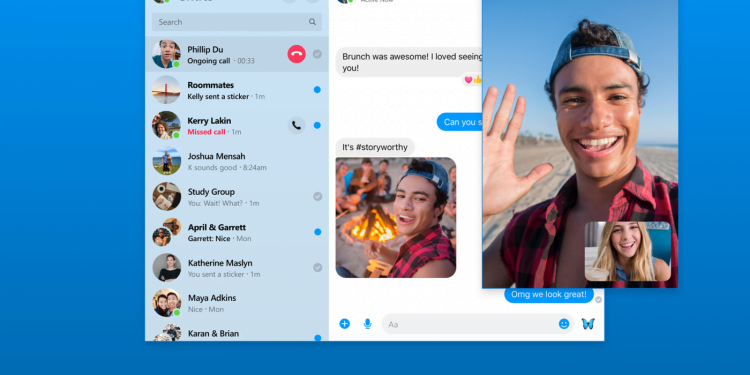Click "Kelly sent a sticker" preview text

click(x=218, y=97)
